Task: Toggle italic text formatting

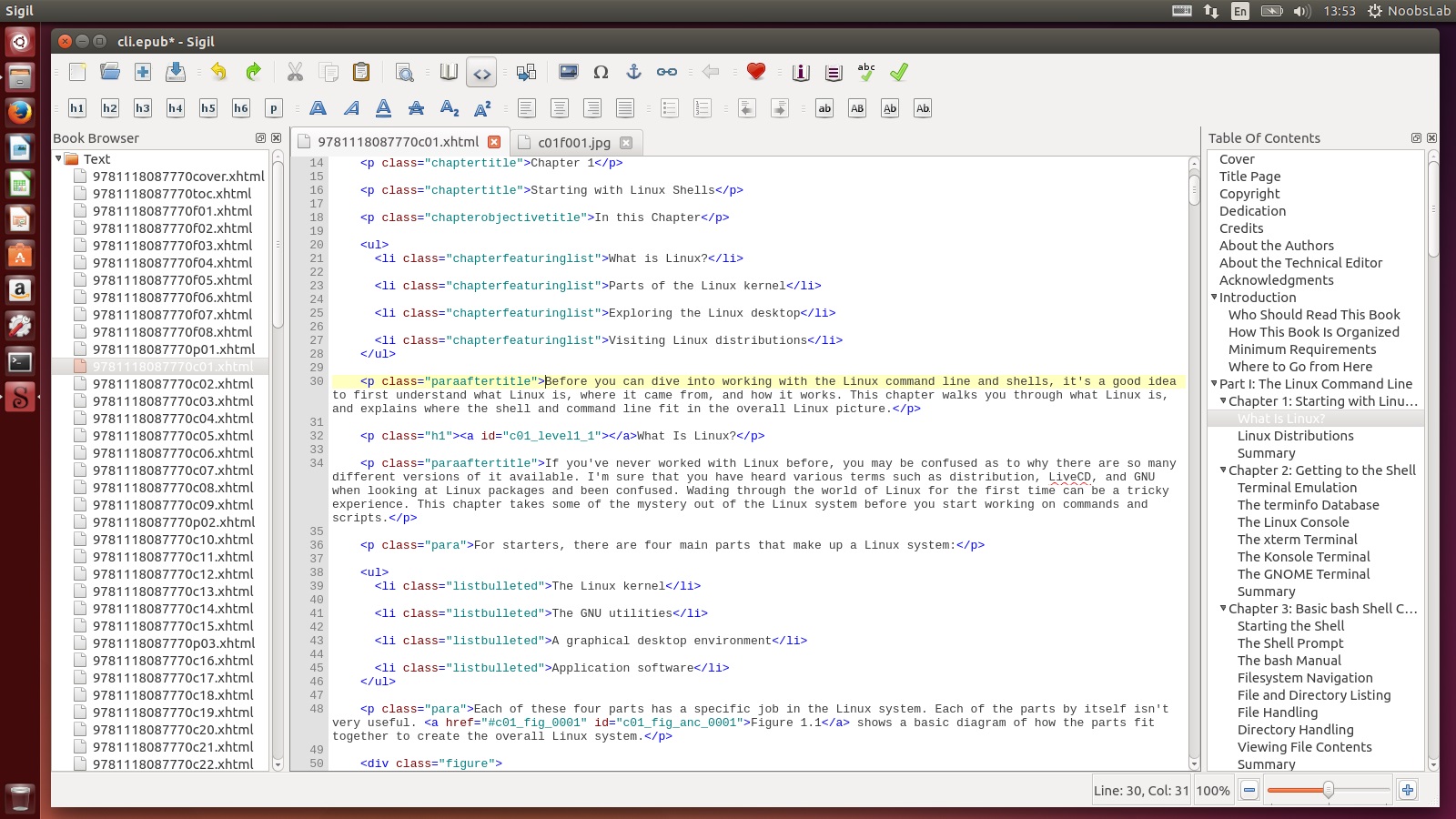Action: [351, 108]
